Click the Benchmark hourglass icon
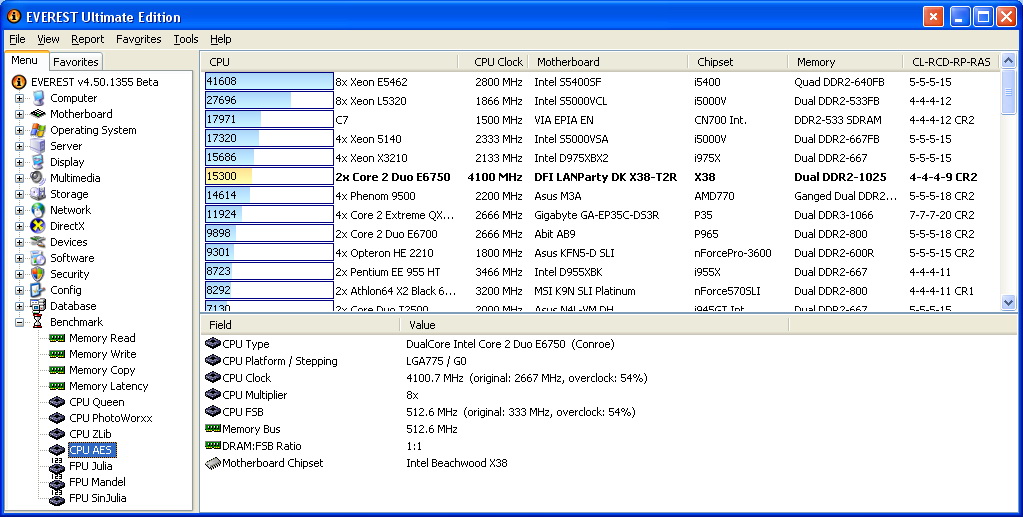 [38, 322]
